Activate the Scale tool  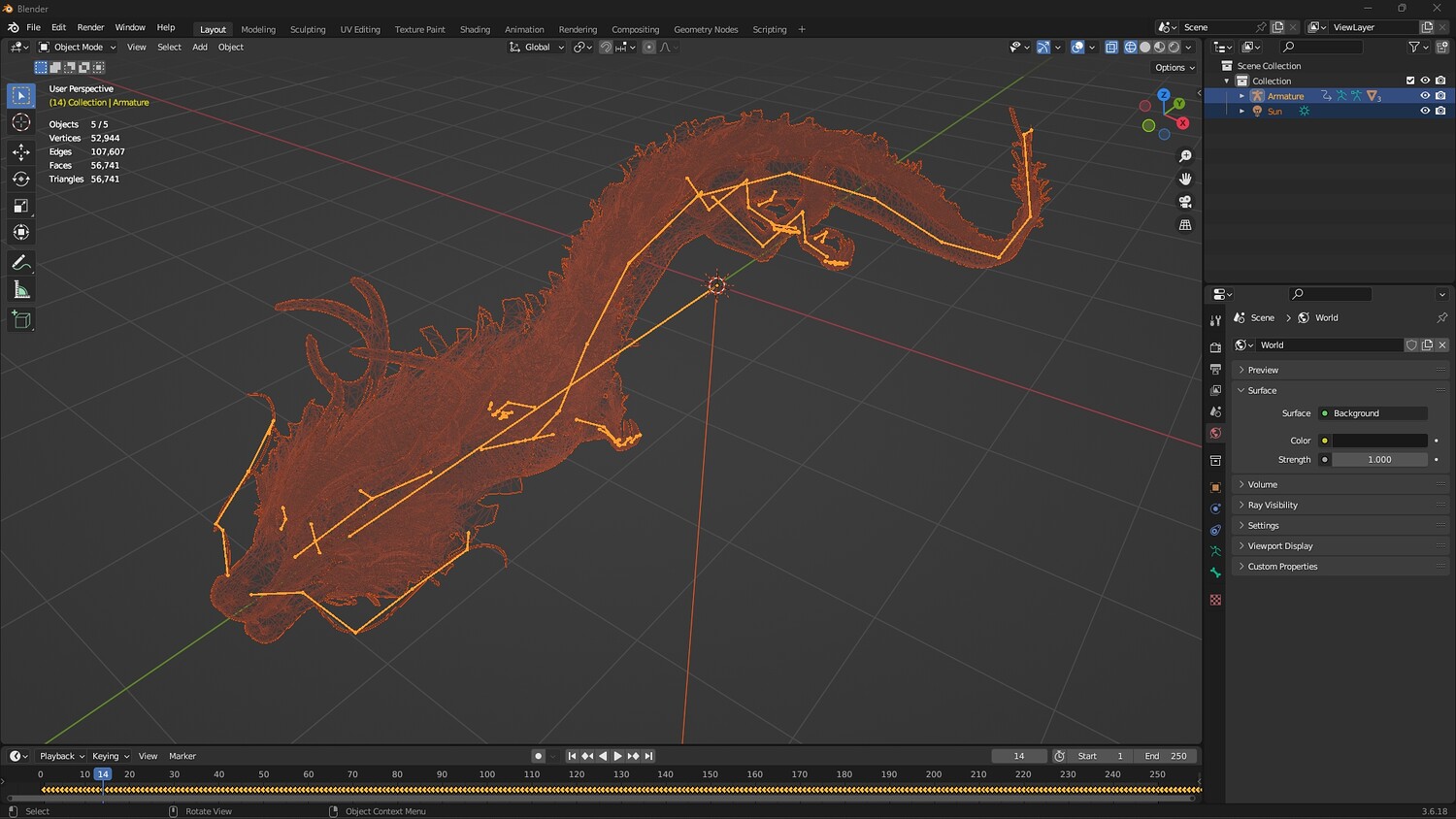20,206
